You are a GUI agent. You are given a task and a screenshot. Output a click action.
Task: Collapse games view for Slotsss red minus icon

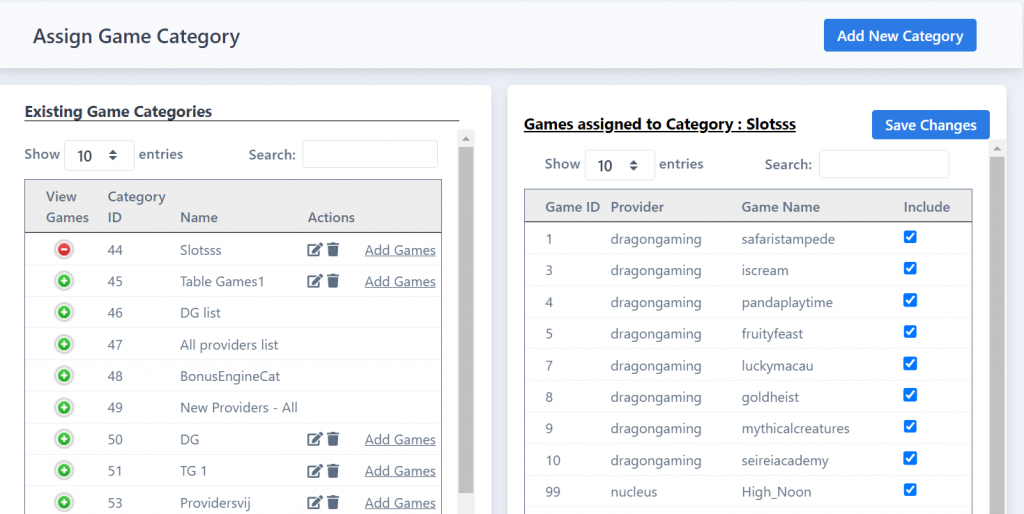click(x=64, y=250)
